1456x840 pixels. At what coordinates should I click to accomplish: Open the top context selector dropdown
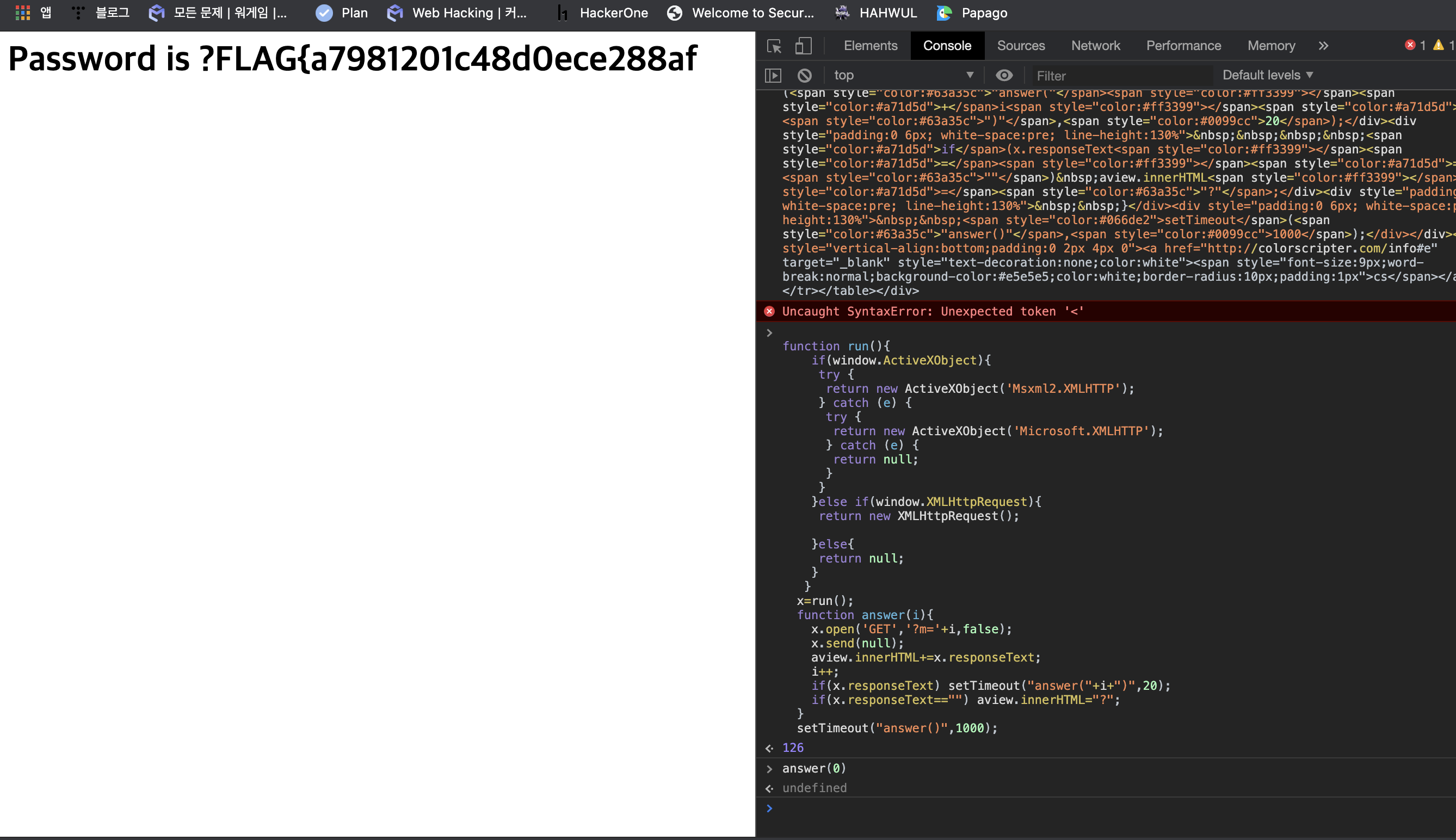pyautogui.click(x=903, y=76)
